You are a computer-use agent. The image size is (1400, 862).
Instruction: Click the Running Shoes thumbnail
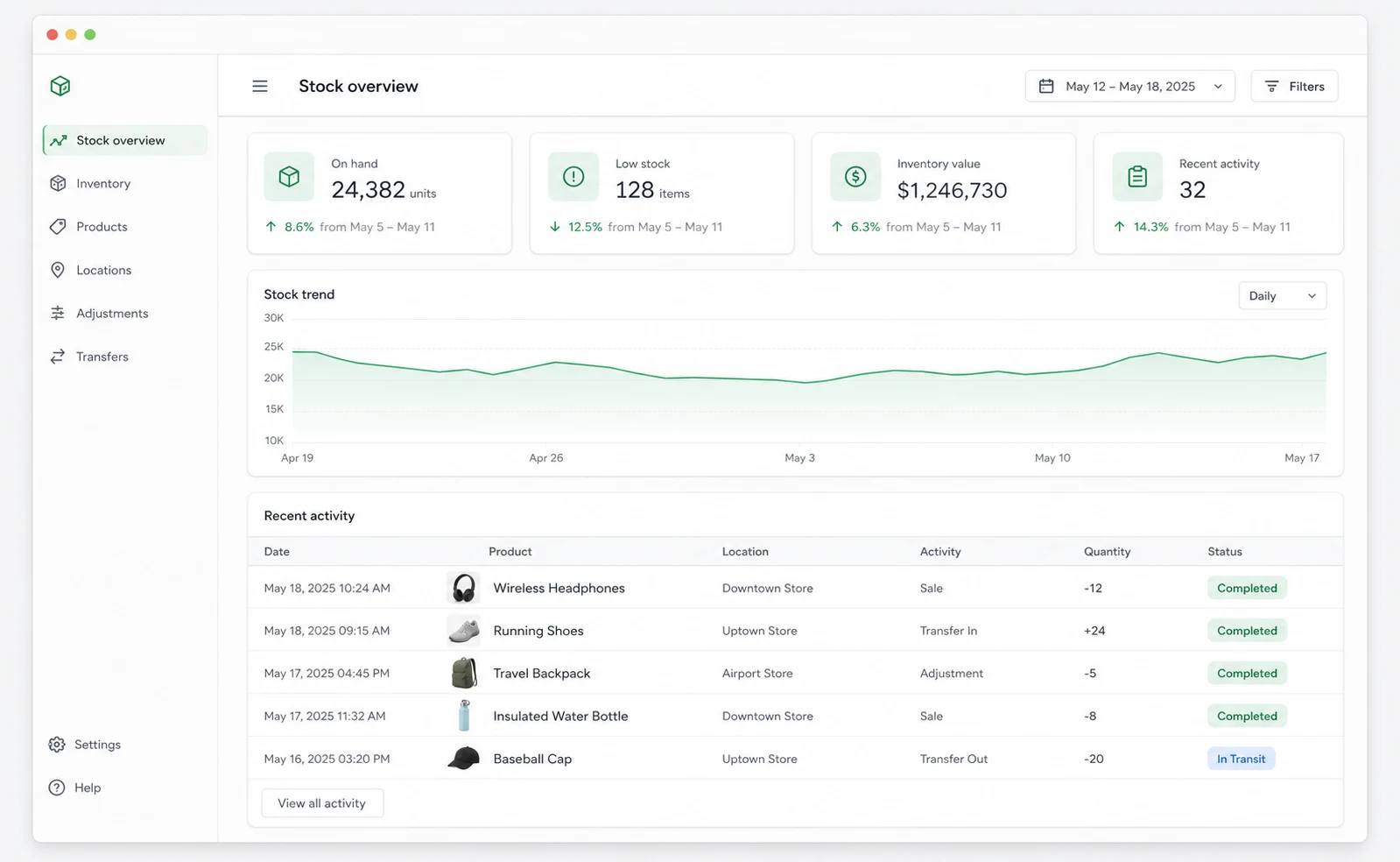point(464,631)
